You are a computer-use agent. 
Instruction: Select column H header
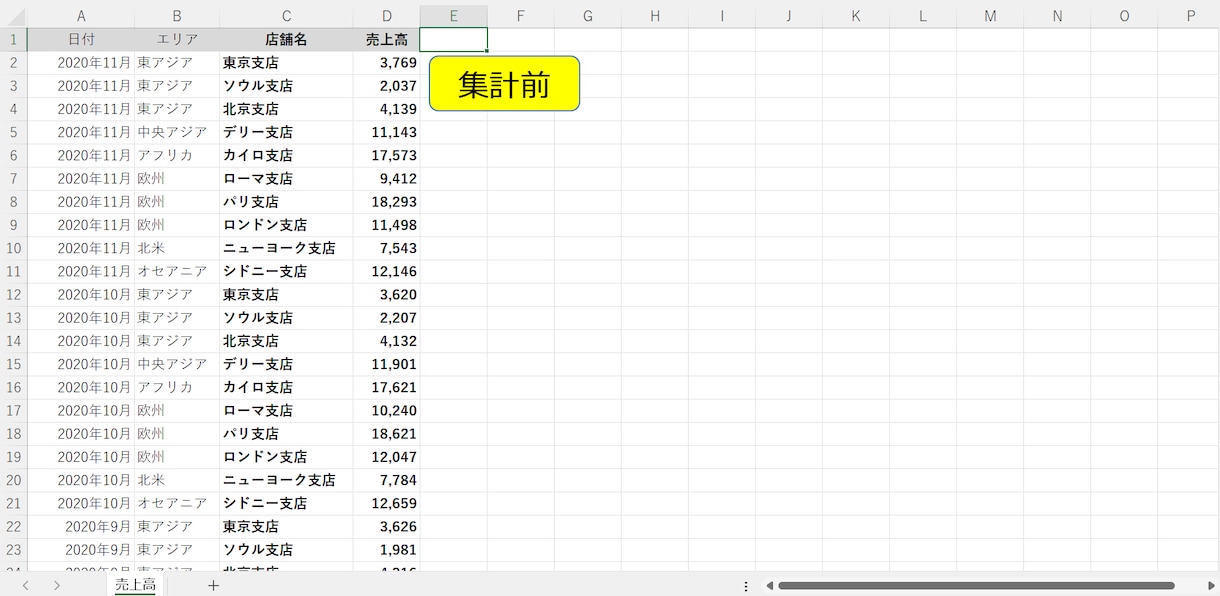pos(655,16)
